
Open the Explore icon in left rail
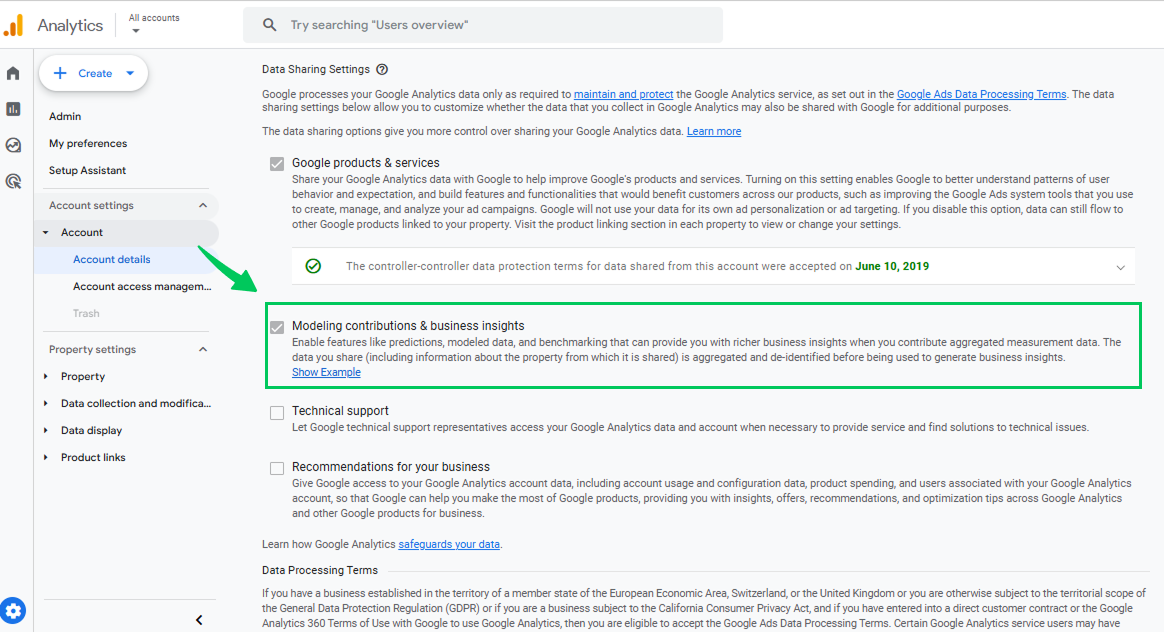click(x=13, y=145)
